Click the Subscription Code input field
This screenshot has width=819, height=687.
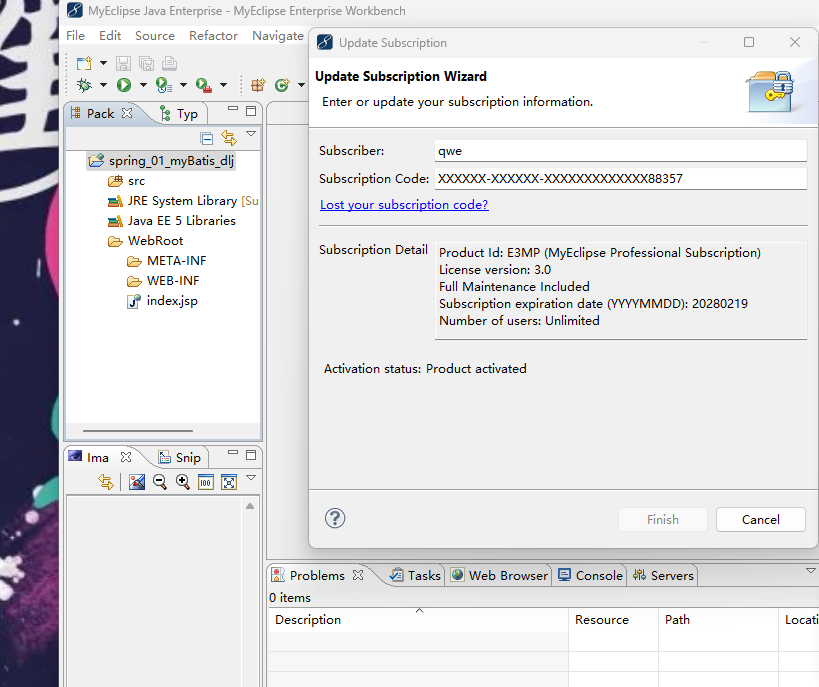pyautogui.click(x=621, y=179)
